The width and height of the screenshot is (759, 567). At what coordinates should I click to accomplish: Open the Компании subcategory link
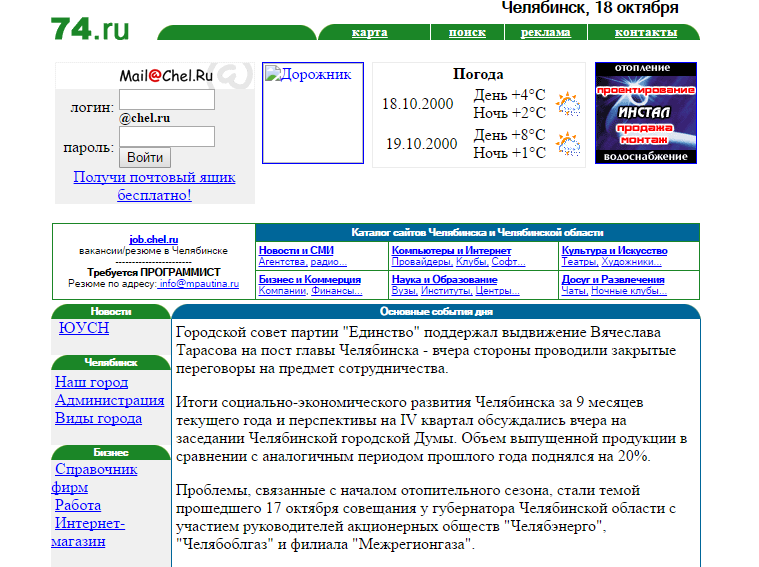[283, 291]
